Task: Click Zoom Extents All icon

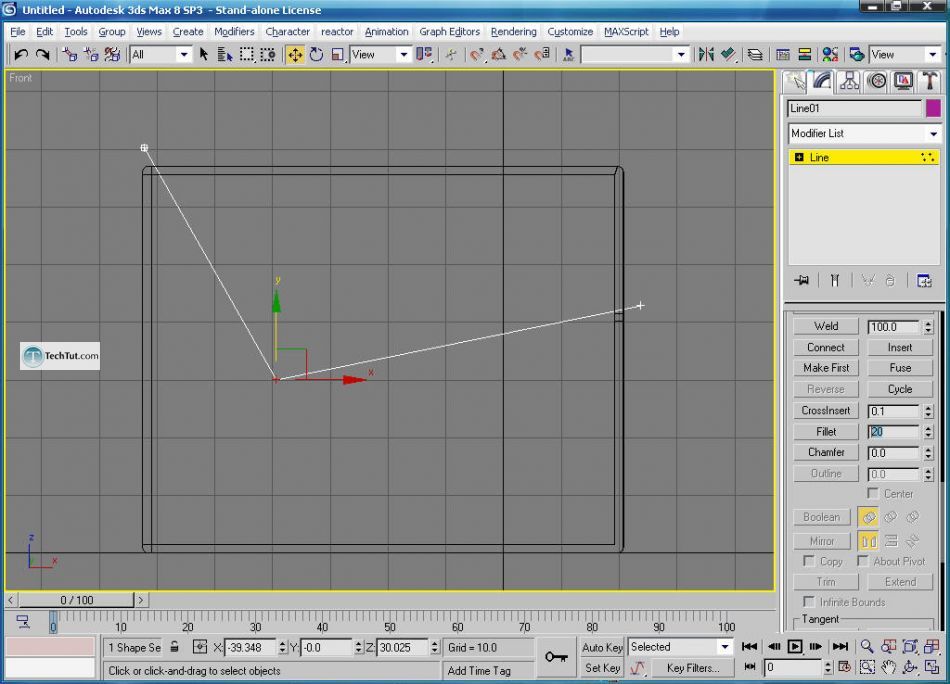Action: click(931, 646)
